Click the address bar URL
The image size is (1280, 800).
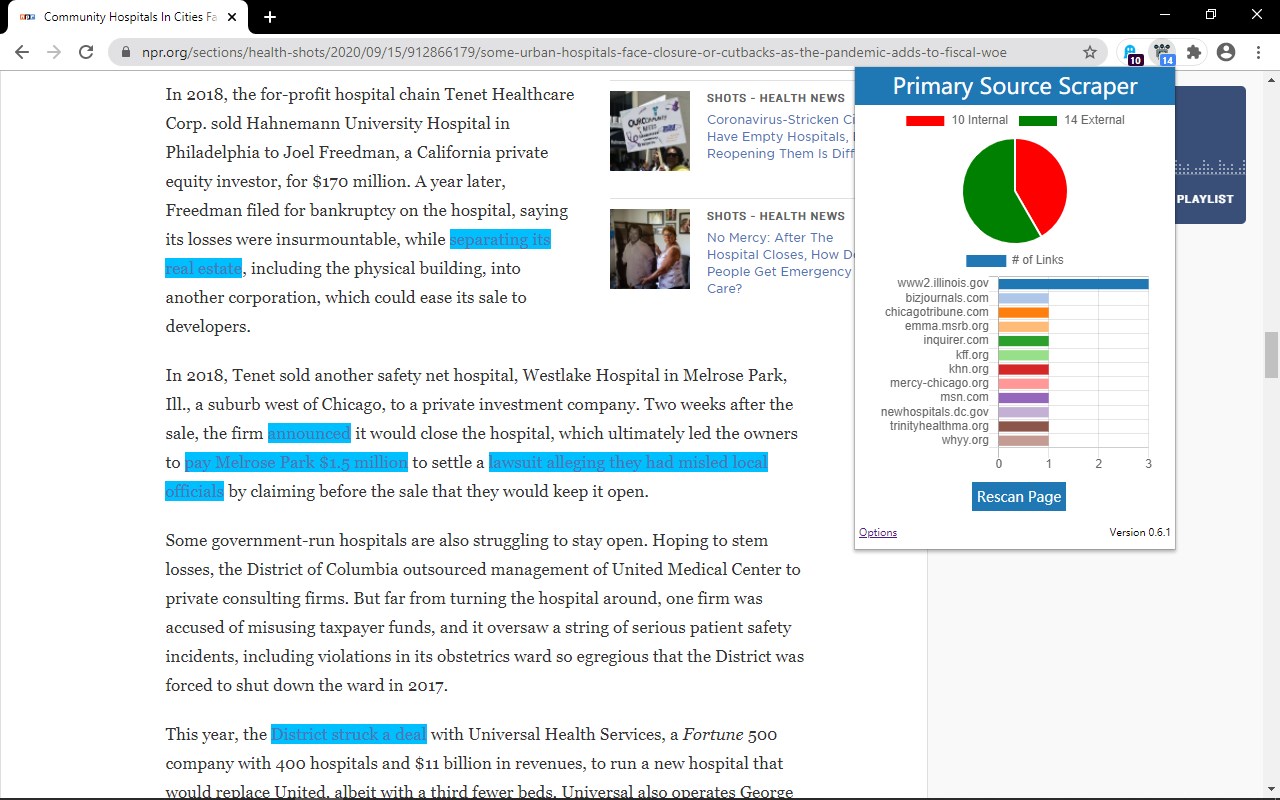(572, 52)
